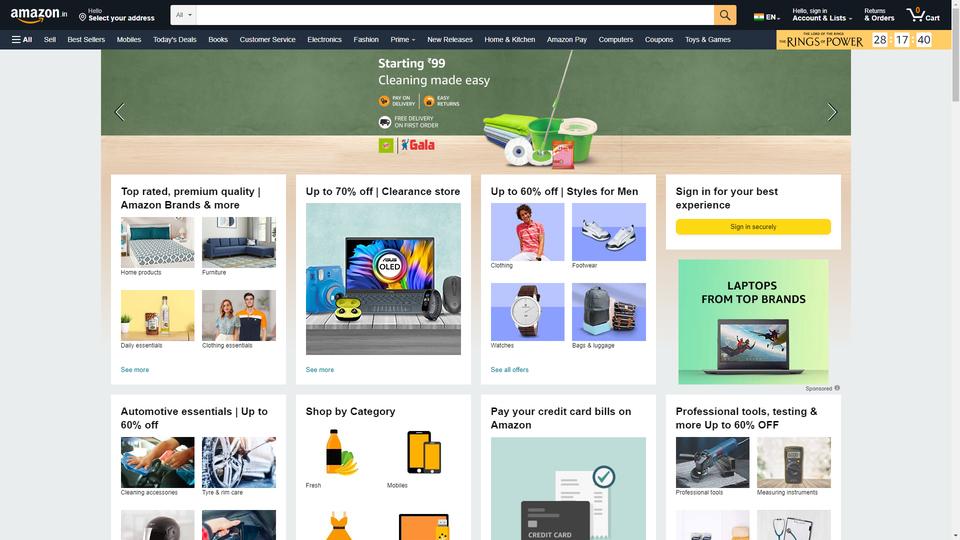Viewport: 960px width, 540px height.
Task: Click the Fresh category icon
Action: (342, 452)
